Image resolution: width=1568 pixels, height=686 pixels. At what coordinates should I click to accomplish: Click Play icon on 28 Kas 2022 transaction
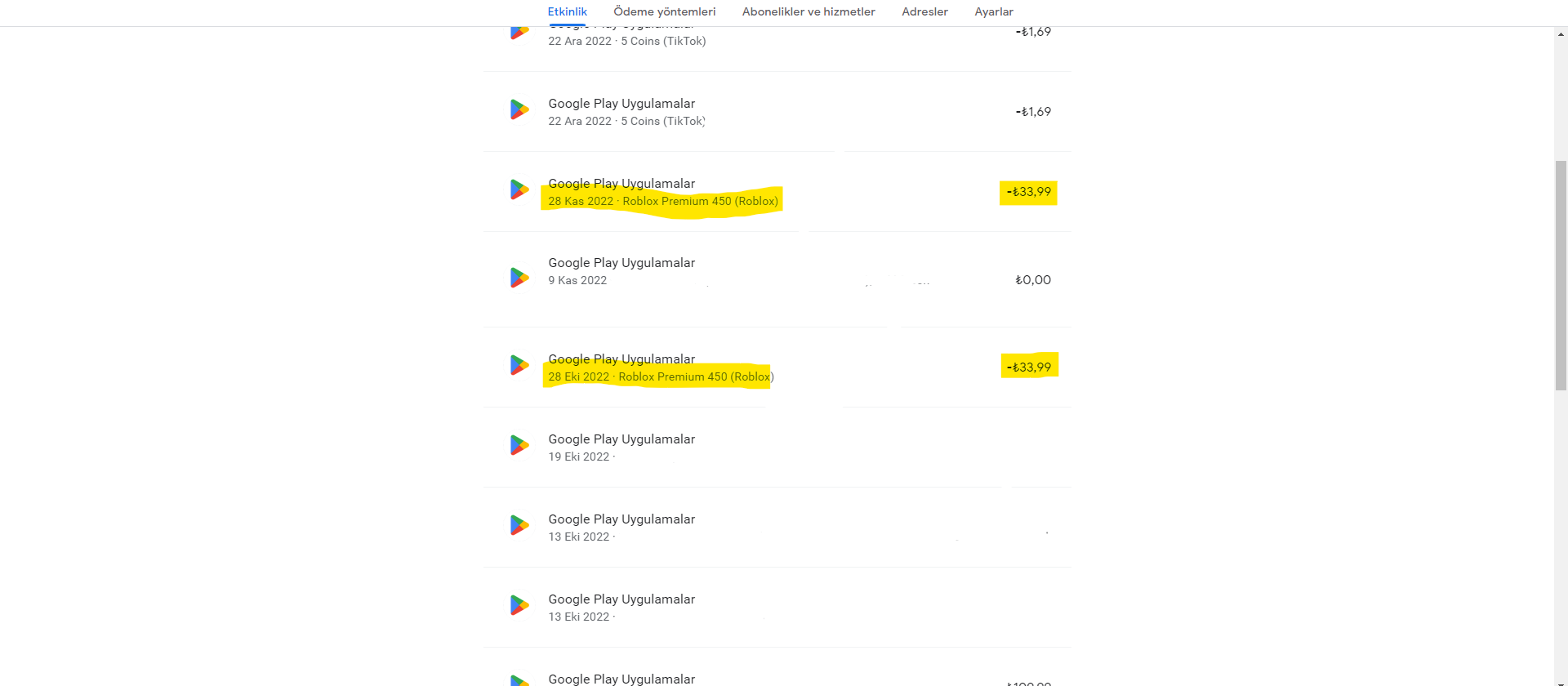[x=519, y=190]
